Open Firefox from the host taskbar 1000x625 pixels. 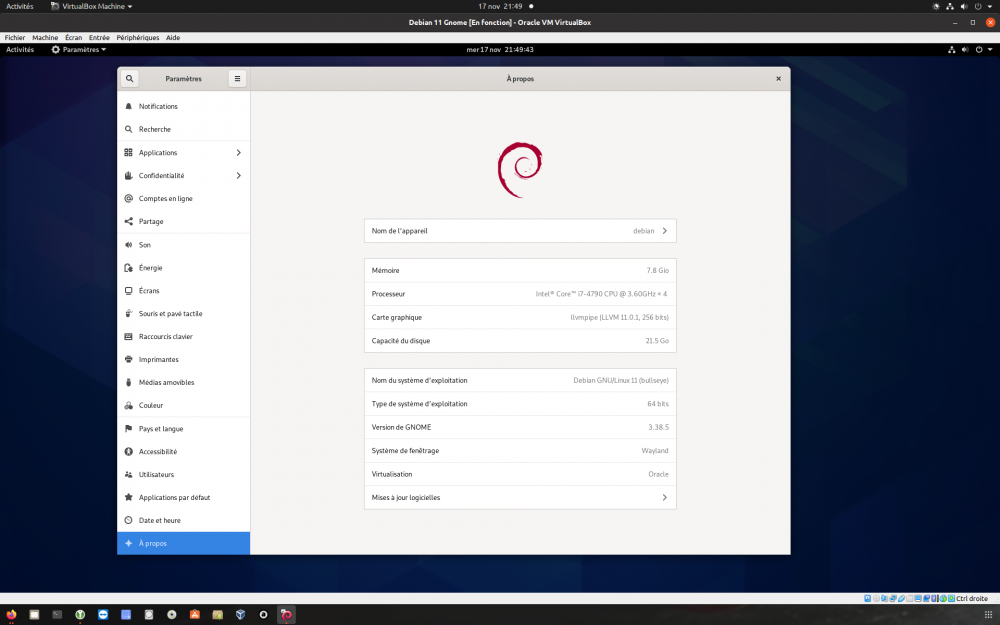[12, 614]
